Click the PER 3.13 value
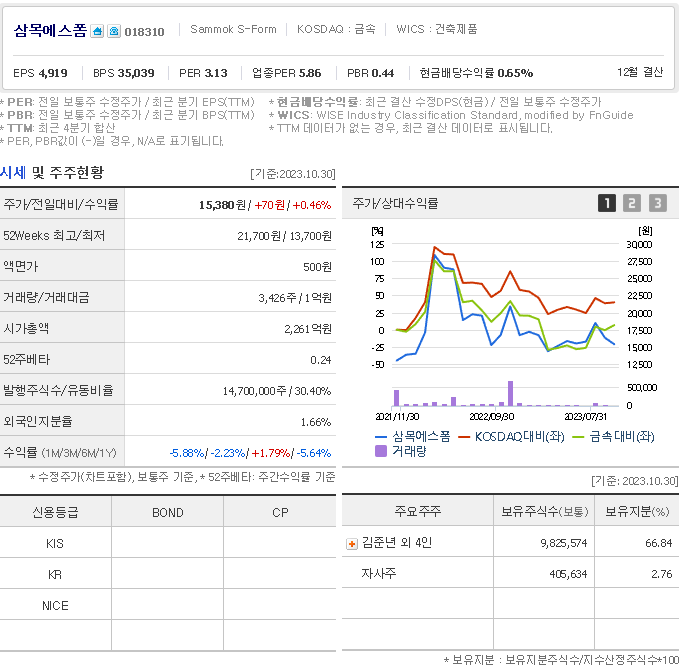 tap(216, 73)
